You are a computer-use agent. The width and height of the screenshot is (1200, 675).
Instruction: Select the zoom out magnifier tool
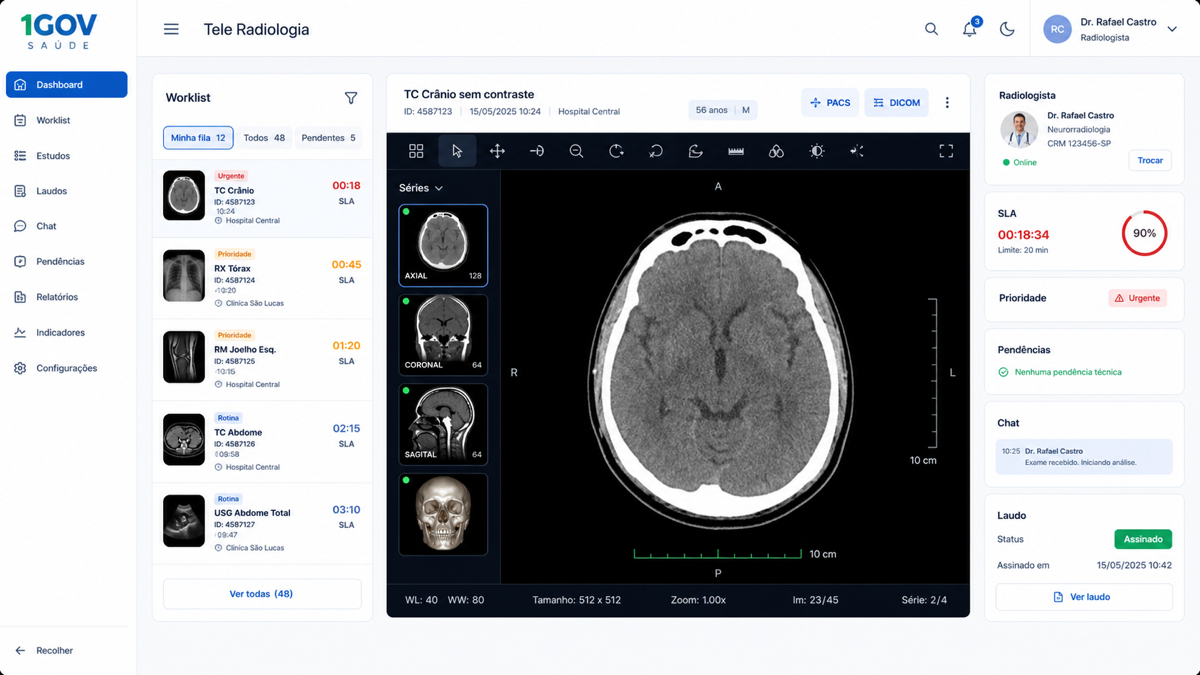(x=577, y=151)
